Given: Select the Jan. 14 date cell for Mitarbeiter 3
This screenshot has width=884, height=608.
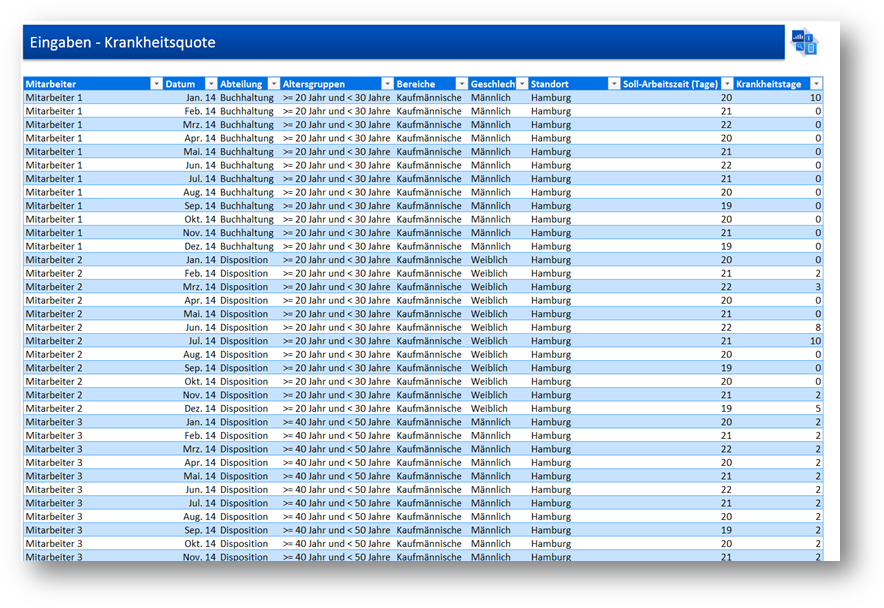Looking at the screenshot, I should tap(200, 422).
